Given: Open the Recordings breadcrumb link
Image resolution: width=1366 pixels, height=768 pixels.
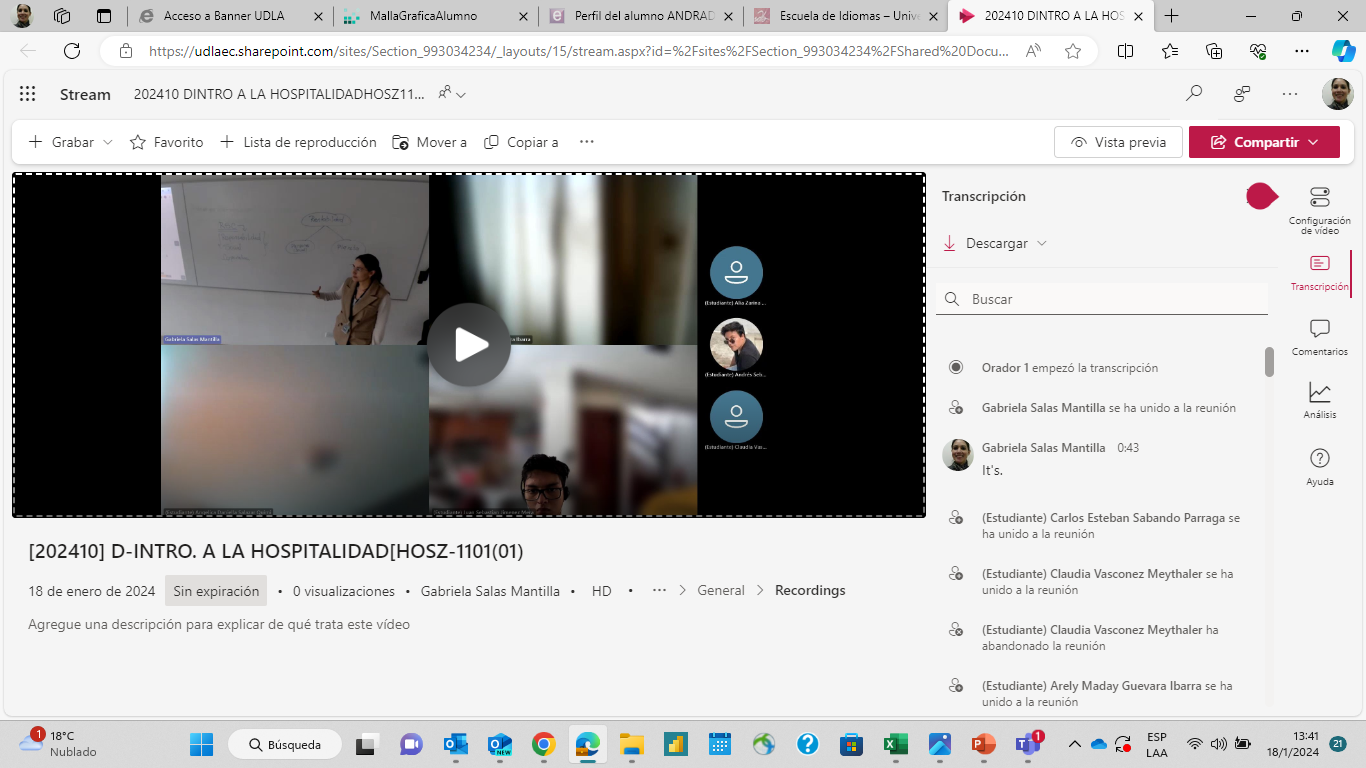Looking at the screenshot, I should point(810,591).
